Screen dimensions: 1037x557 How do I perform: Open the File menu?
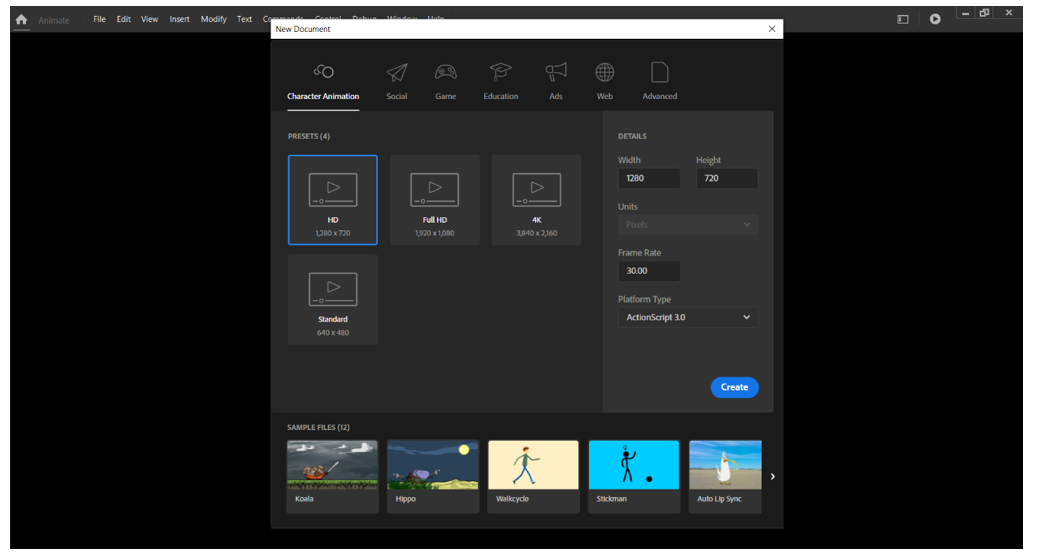99,19
